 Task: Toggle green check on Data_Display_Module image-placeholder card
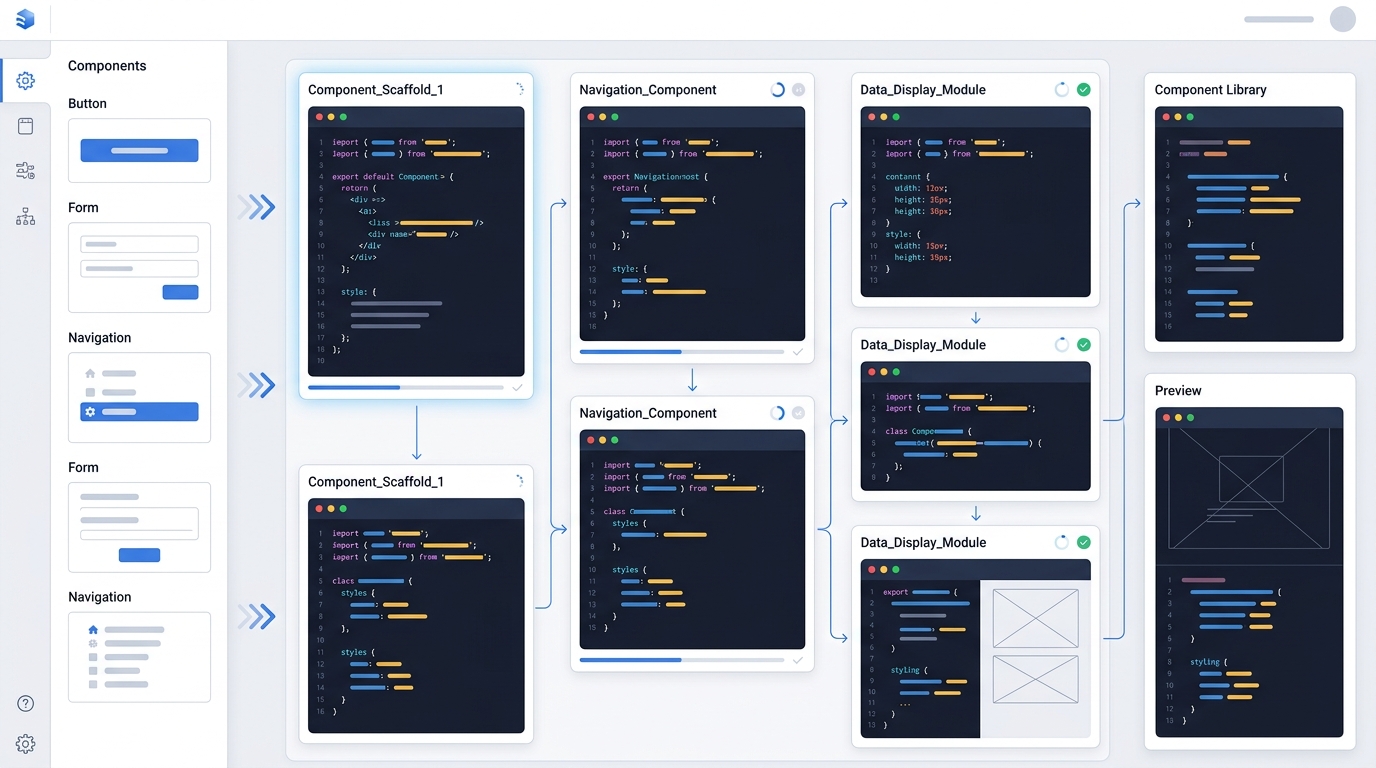click(1083, 542)
